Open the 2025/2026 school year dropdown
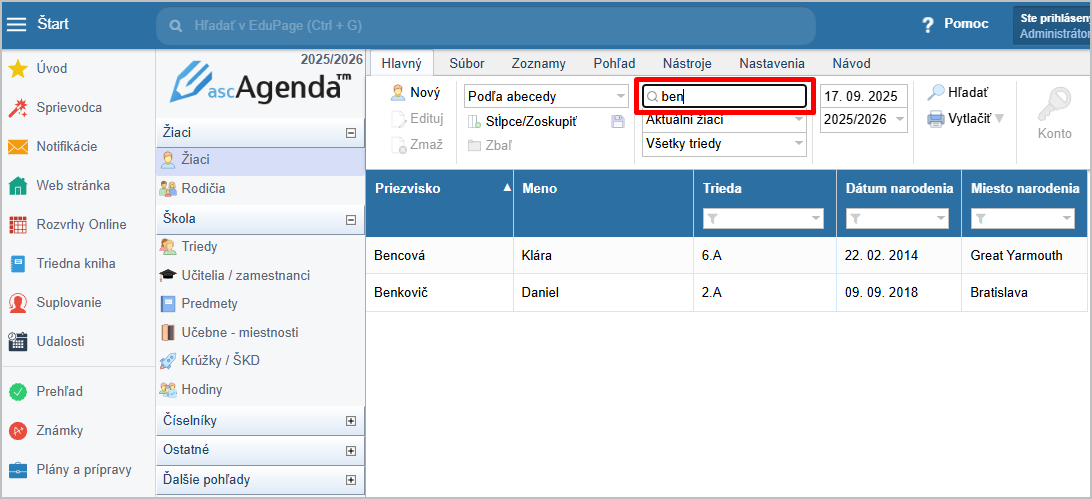The height and width of the screenshot is (499, 1092). pos(864,120)
